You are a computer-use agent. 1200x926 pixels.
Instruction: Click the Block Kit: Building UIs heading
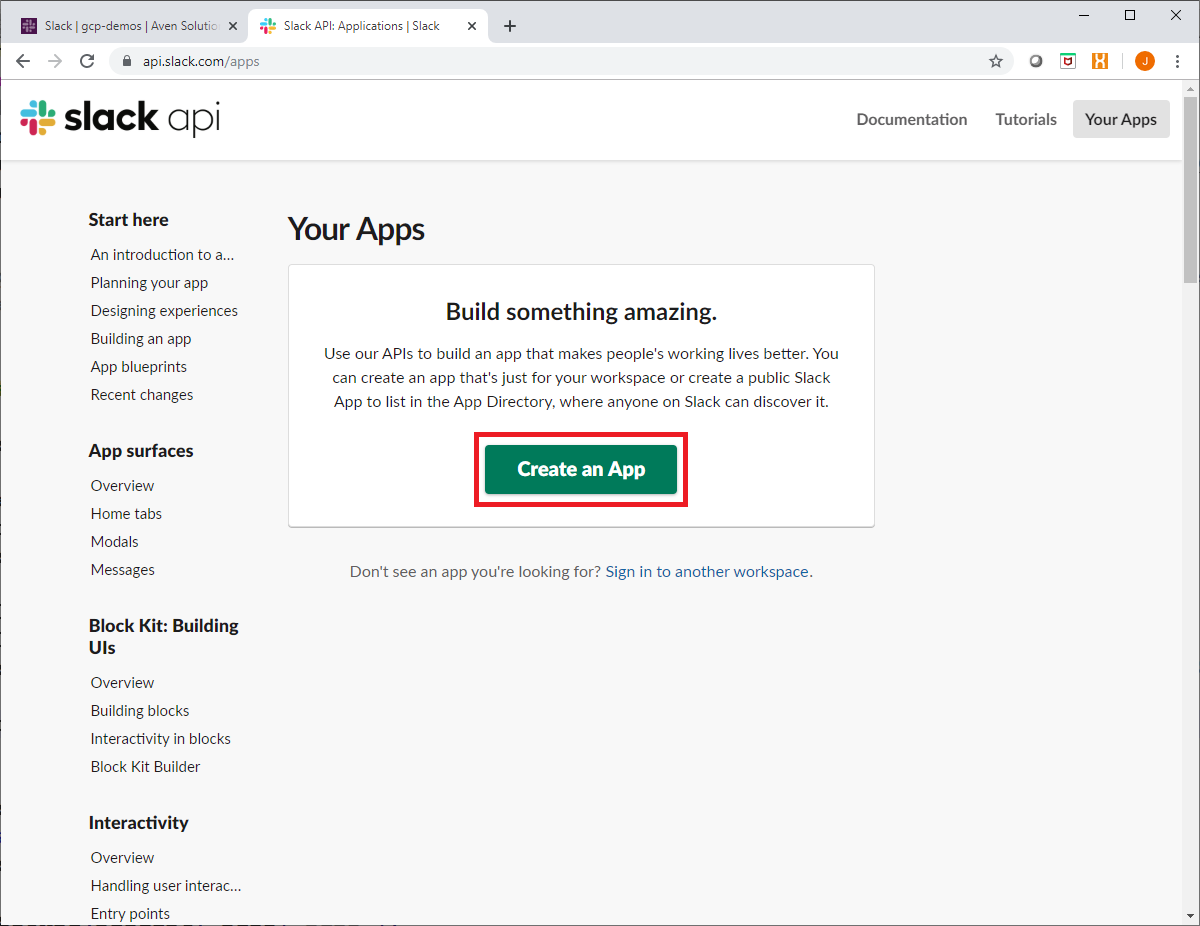(x=164, y=637)
